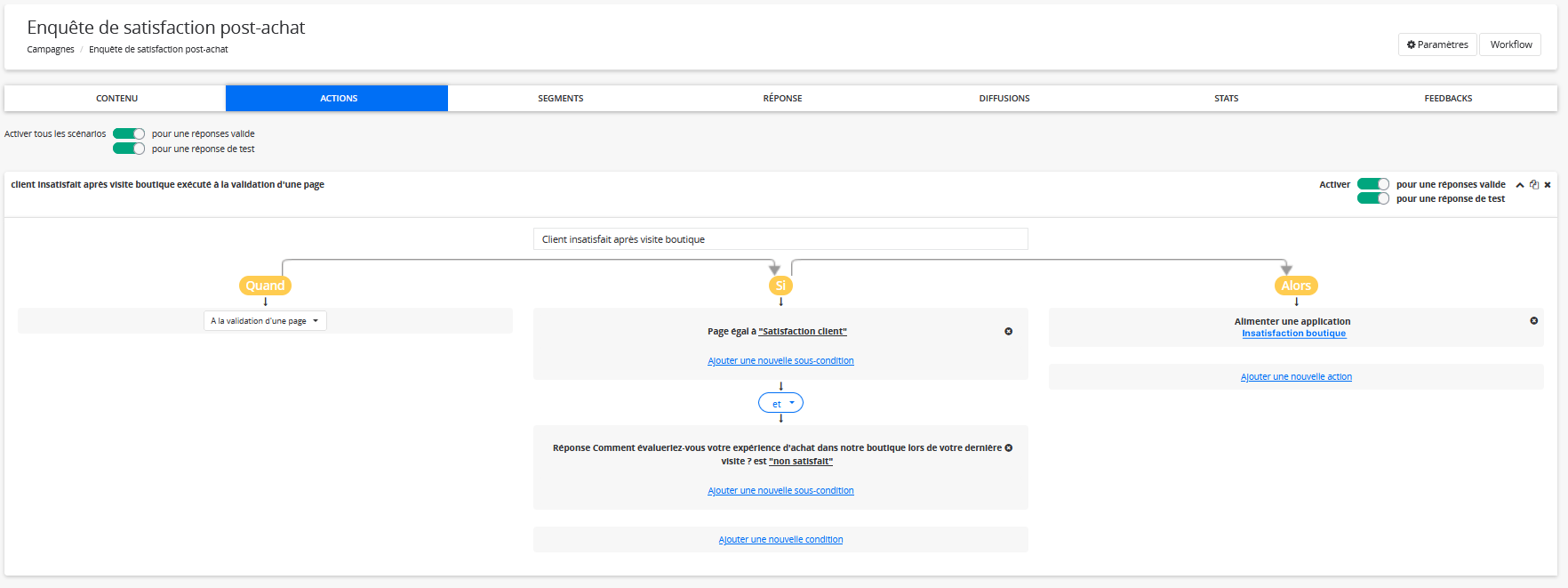This screenshot has width=1568, height=588.
Task: Click the yellow Quand step badge
Action: click(x=265, y=286)
